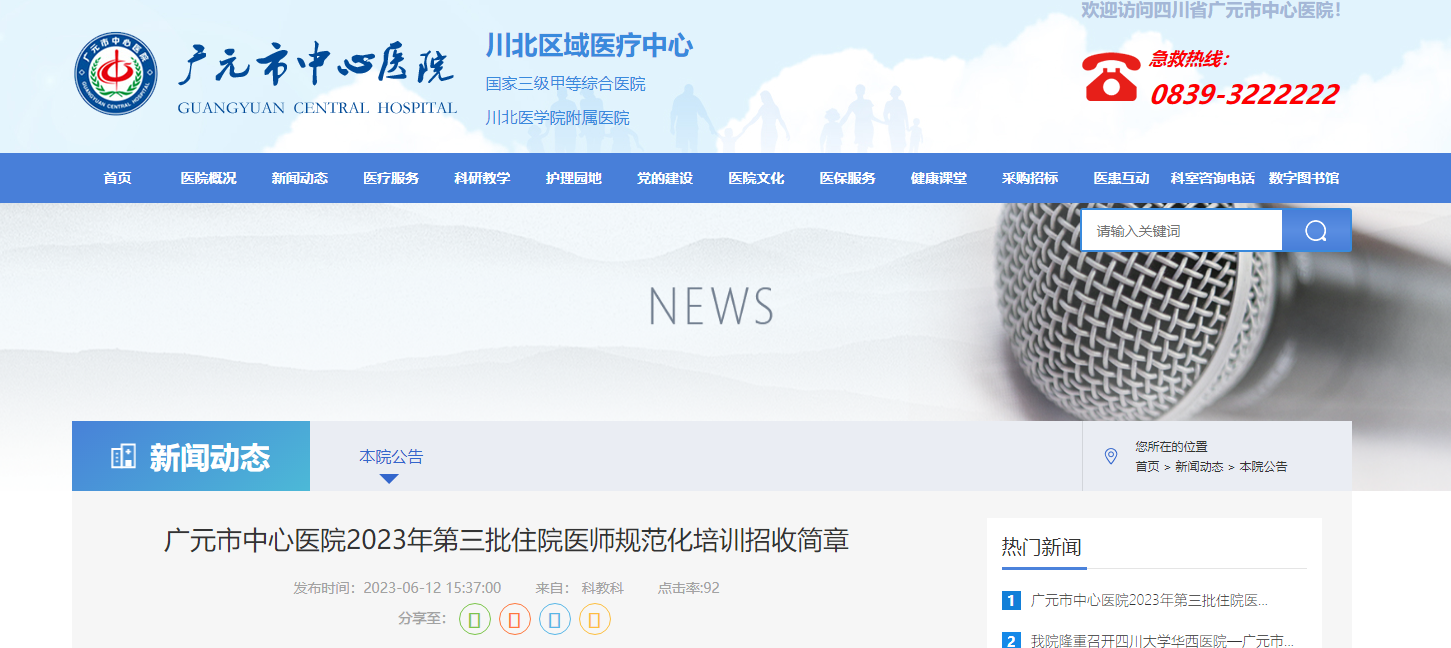Click the green share icon

(475, 620)
